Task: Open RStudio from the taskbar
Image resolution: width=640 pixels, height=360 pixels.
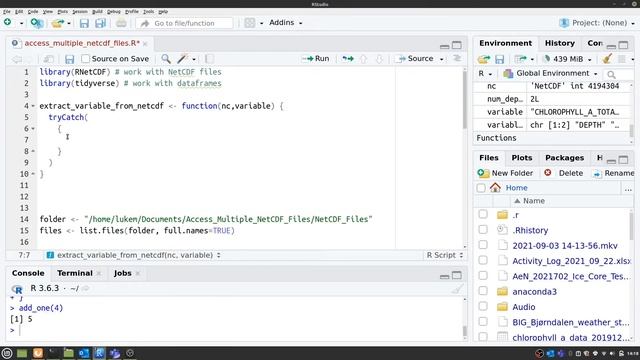Action: pos(99,353)
